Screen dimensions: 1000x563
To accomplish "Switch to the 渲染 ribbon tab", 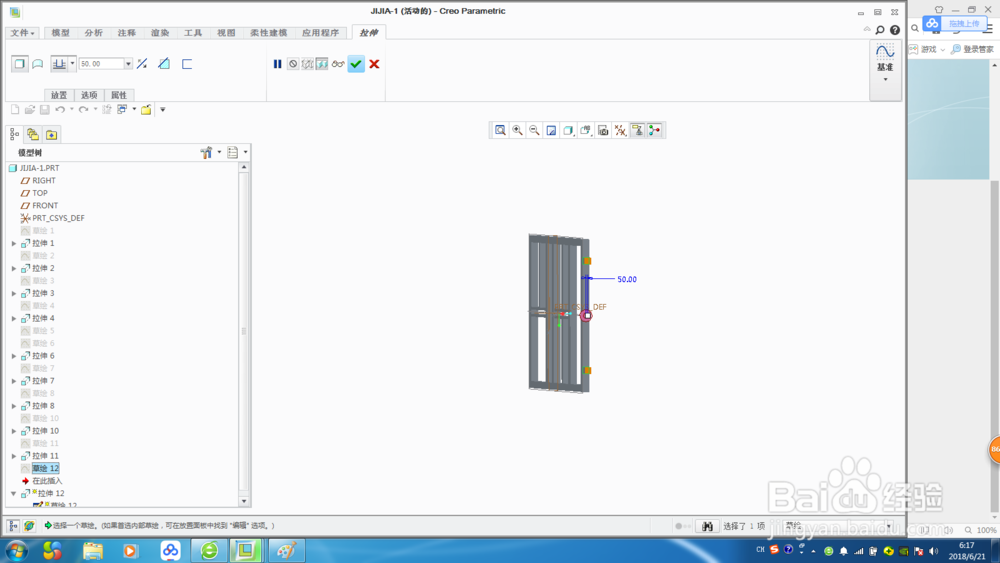I will (160, 33).
